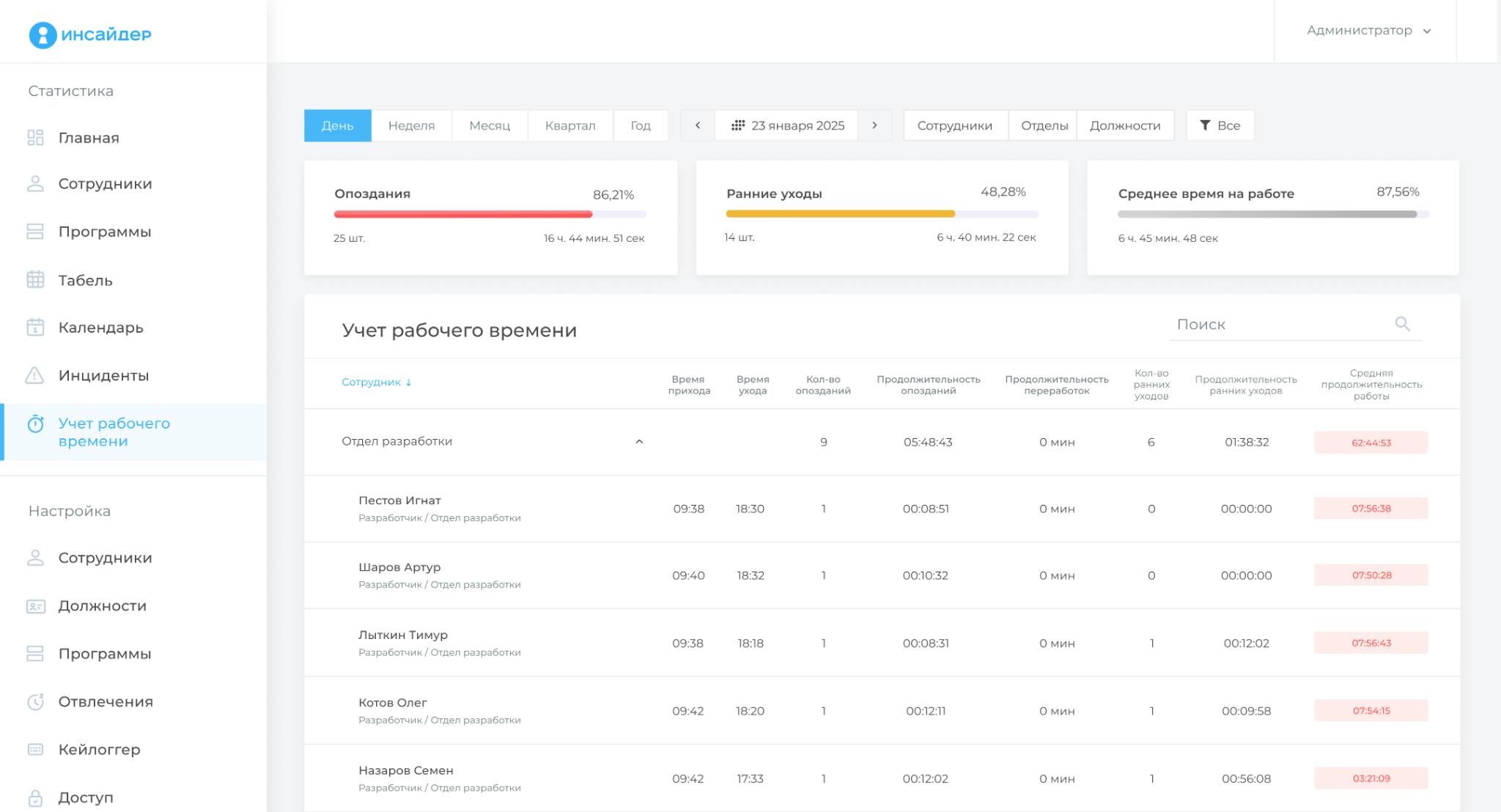
Task: Open the Главная dashboard icon
Action: 35,138
